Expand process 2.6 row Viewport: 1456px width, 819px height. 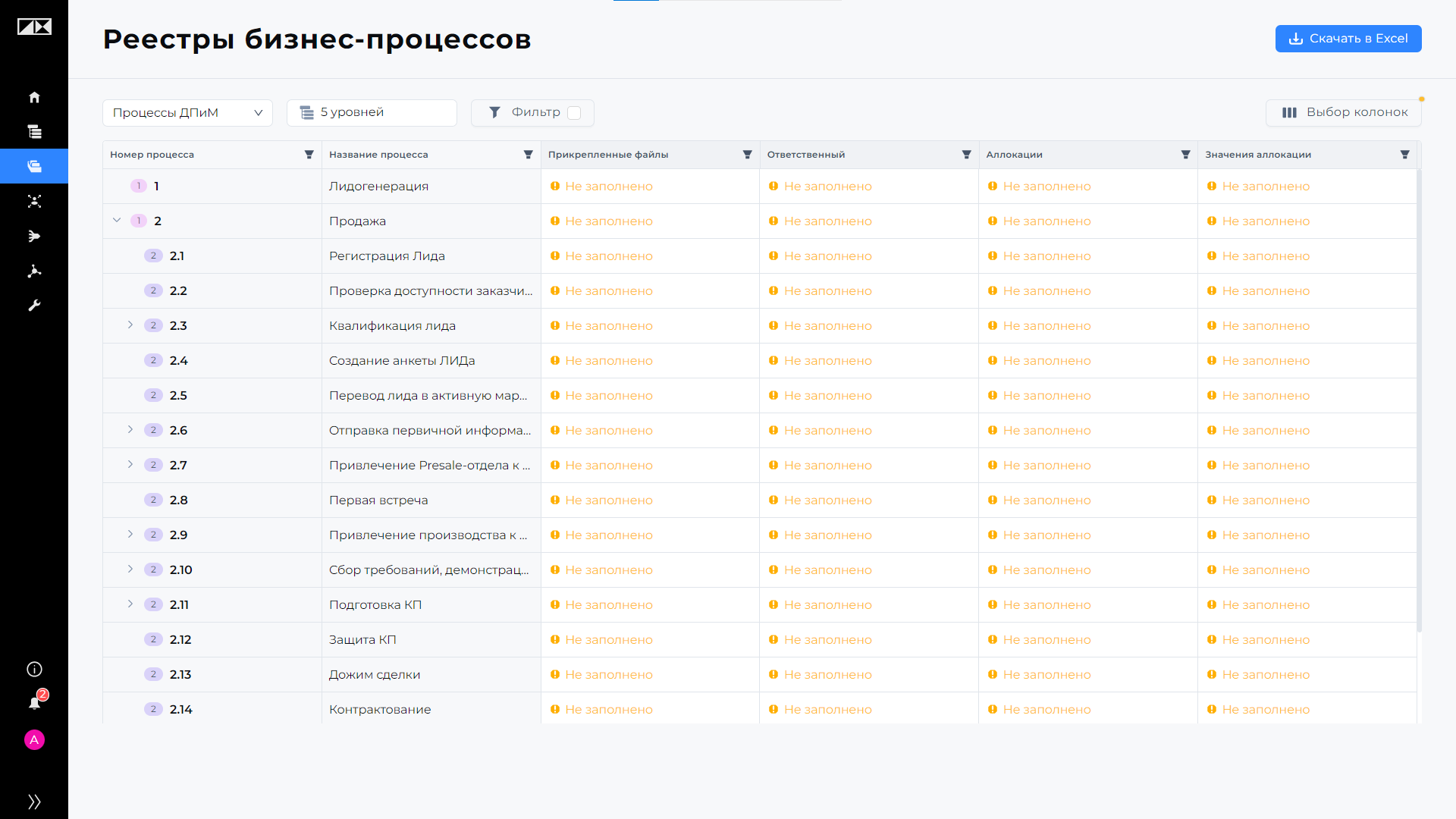tap(130, 430)
